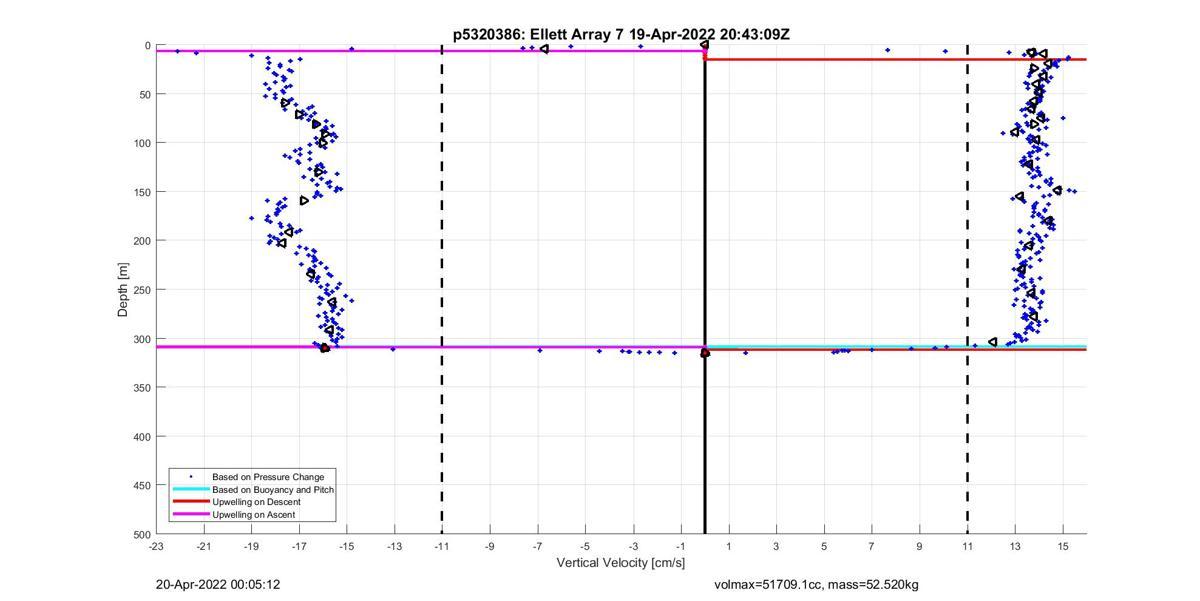Click the dashed vertical line at -11 cm/s
The image size is (1200, 601).
(x=442, y=290)
